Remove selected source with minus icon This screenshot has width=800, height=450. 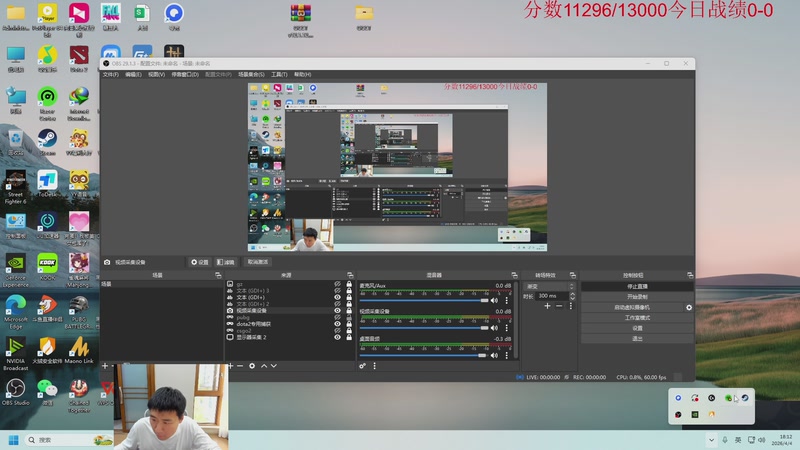pyautogui.click(x=240, y=366)
